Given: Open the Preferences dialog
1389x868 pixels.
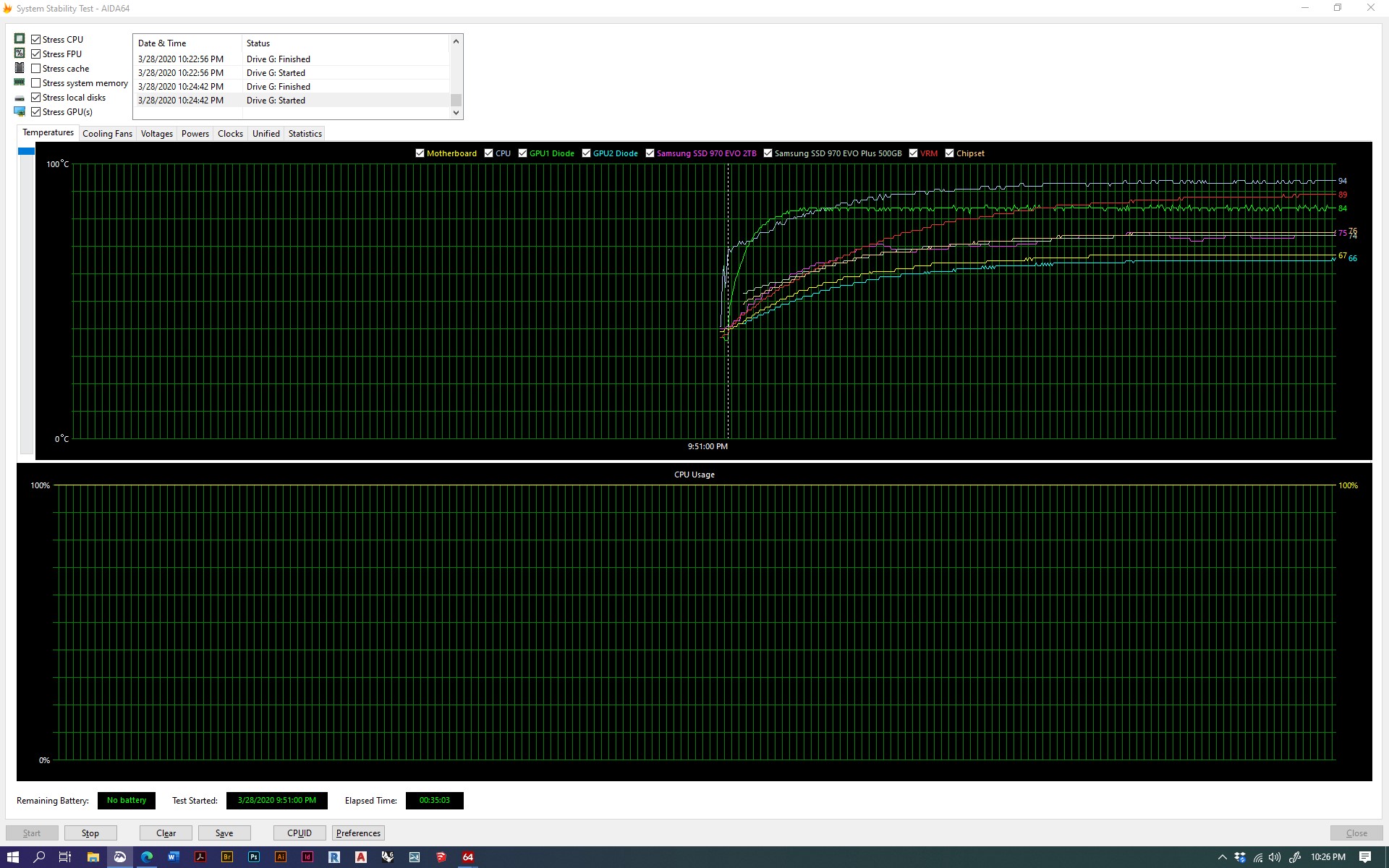Looking at the screenshot, I should 358,833.
